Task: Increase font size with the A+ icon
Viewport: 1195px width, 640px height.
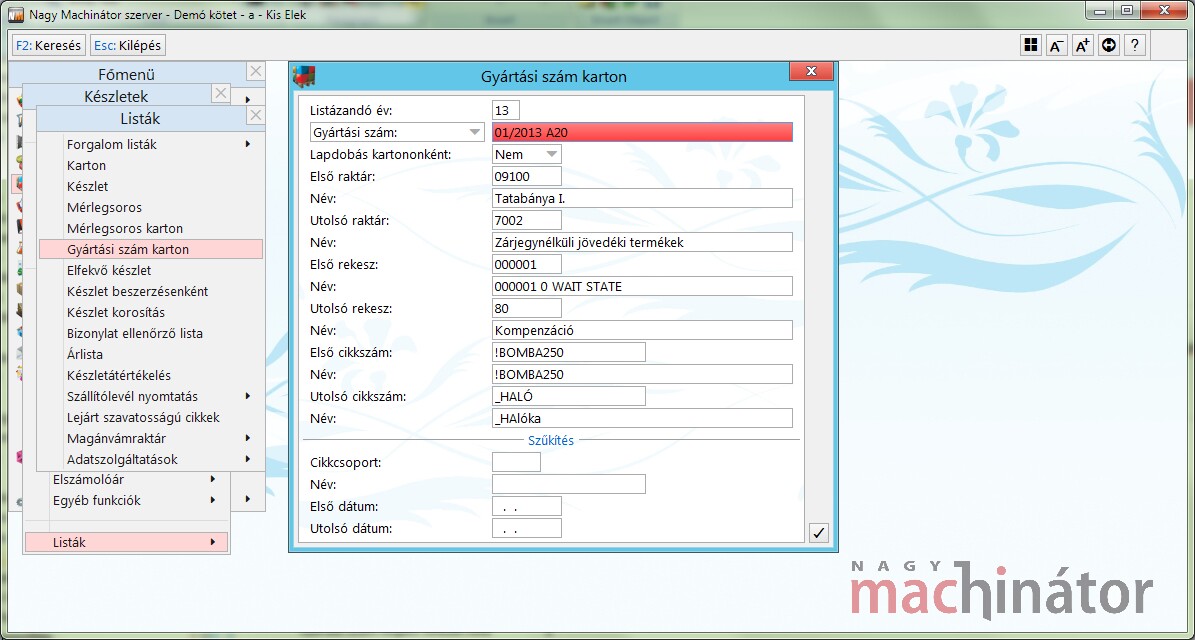Action: pyautogui.click(x=1083, y=46)
